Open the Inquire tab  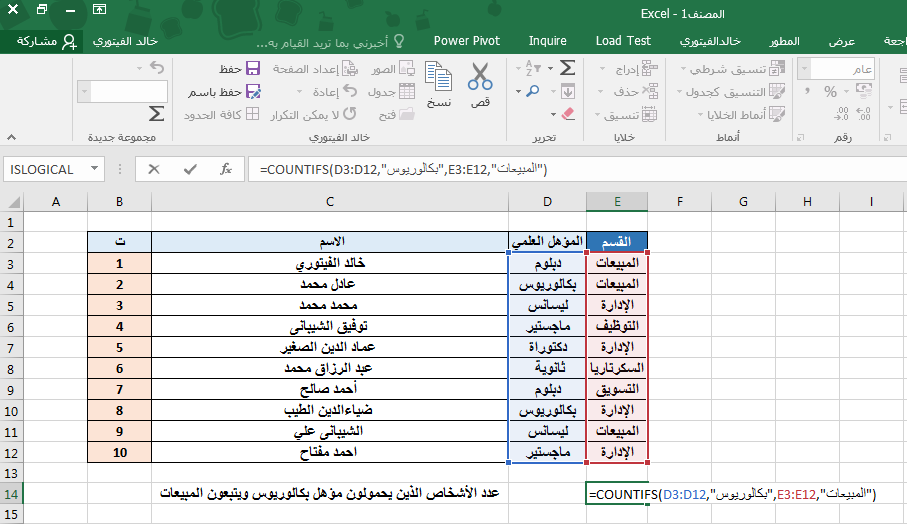tap(547, 41)
